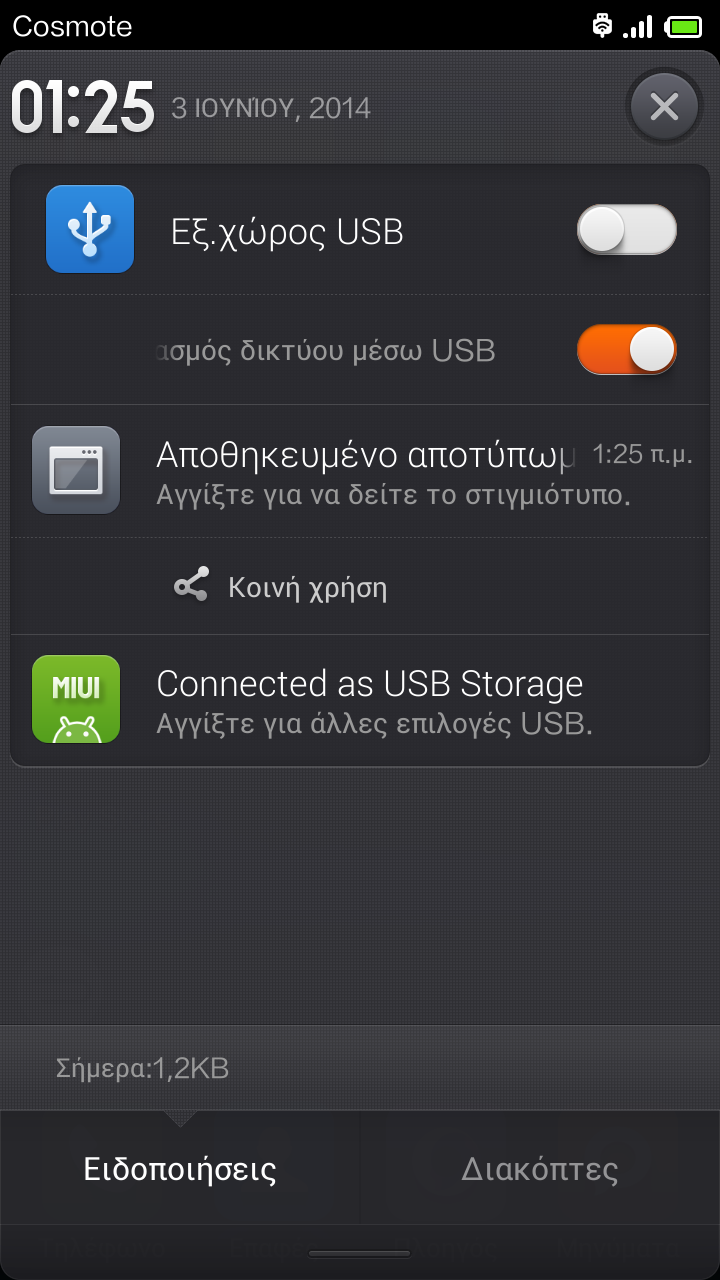Screen dimensions: 720x1280
Task: Tap the green MIUI Android icon
Action: click(x=76, y=699)
